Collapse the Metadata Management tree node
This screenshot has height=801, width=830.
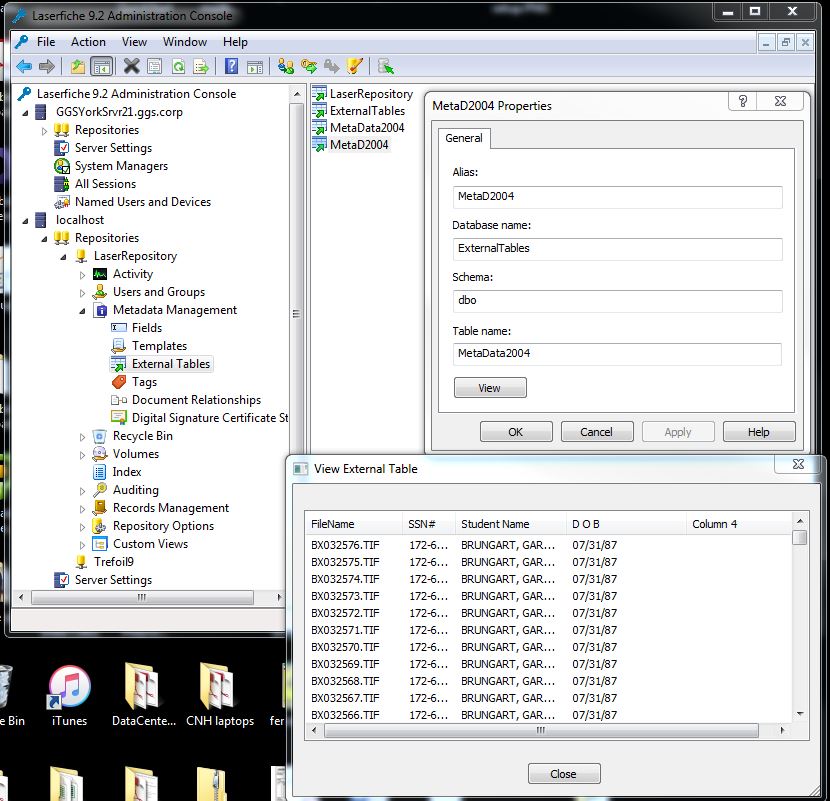[x=83, y=310]
